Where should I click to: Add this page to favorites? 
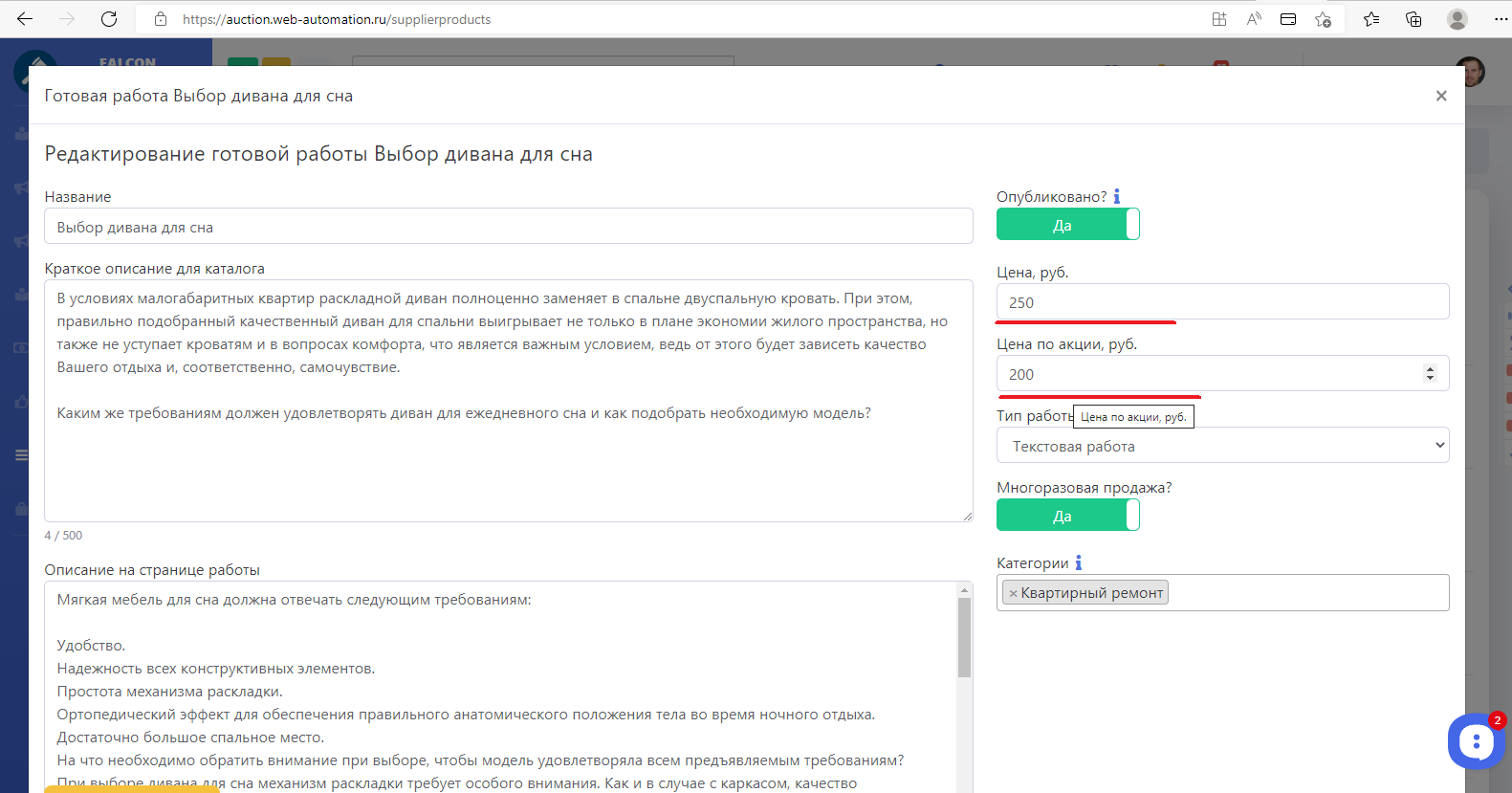[x=1323, y=19]
